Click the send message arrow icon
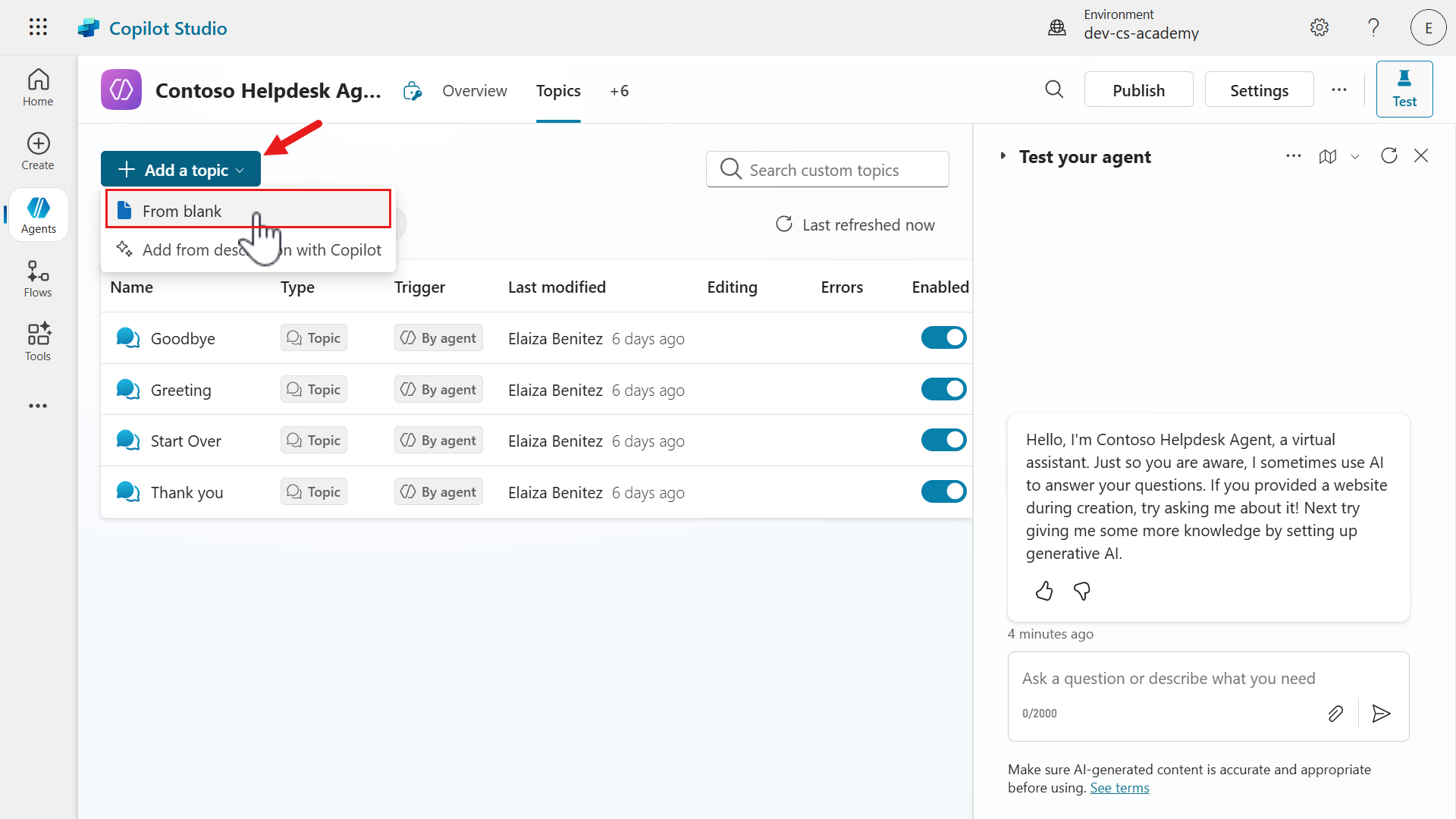This screenshot has height=819, width=1456. 1381,714
